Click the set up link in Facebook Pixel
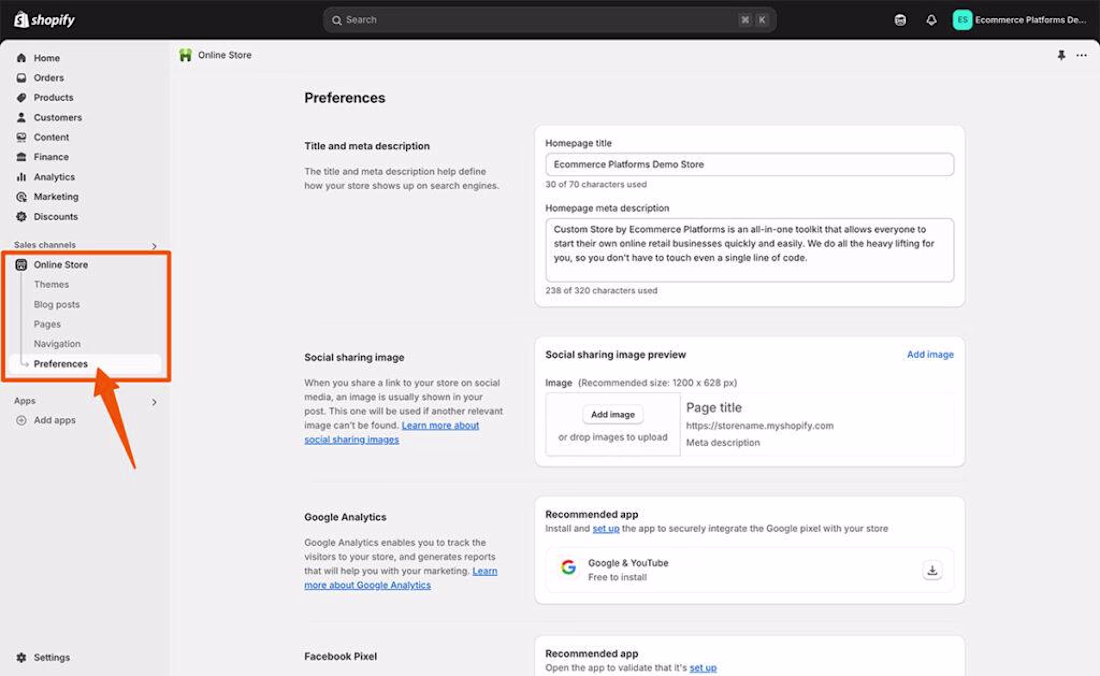Image resolution: width=1100 pixels, height=676 pixels. coord(703,668)
